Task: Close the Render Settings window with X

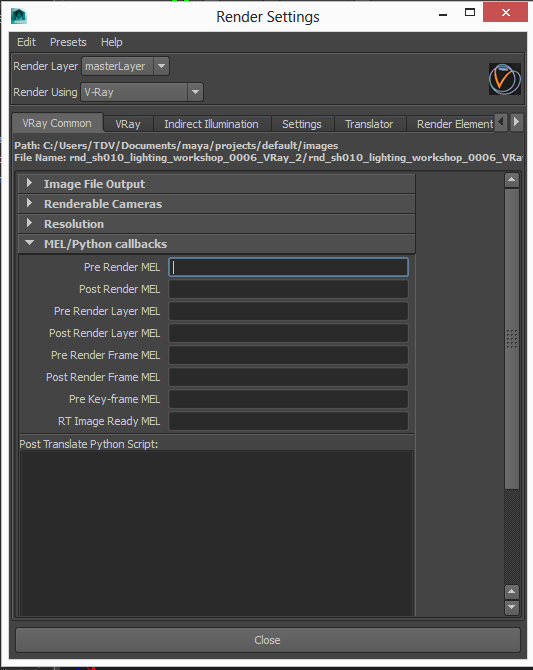Action: [506, 12]
